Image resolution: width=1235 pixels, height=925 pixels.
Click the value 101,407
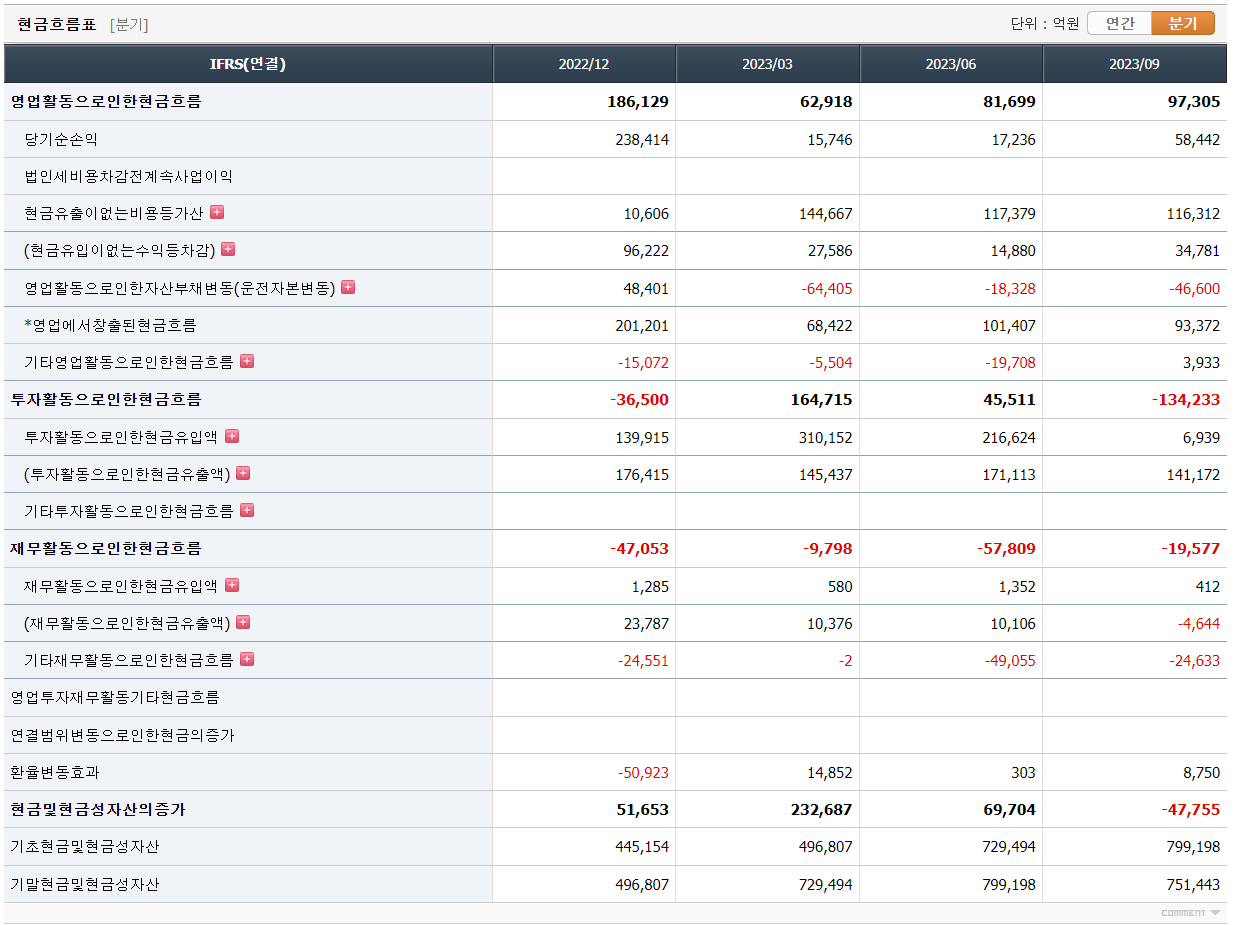coord(1008,325)
